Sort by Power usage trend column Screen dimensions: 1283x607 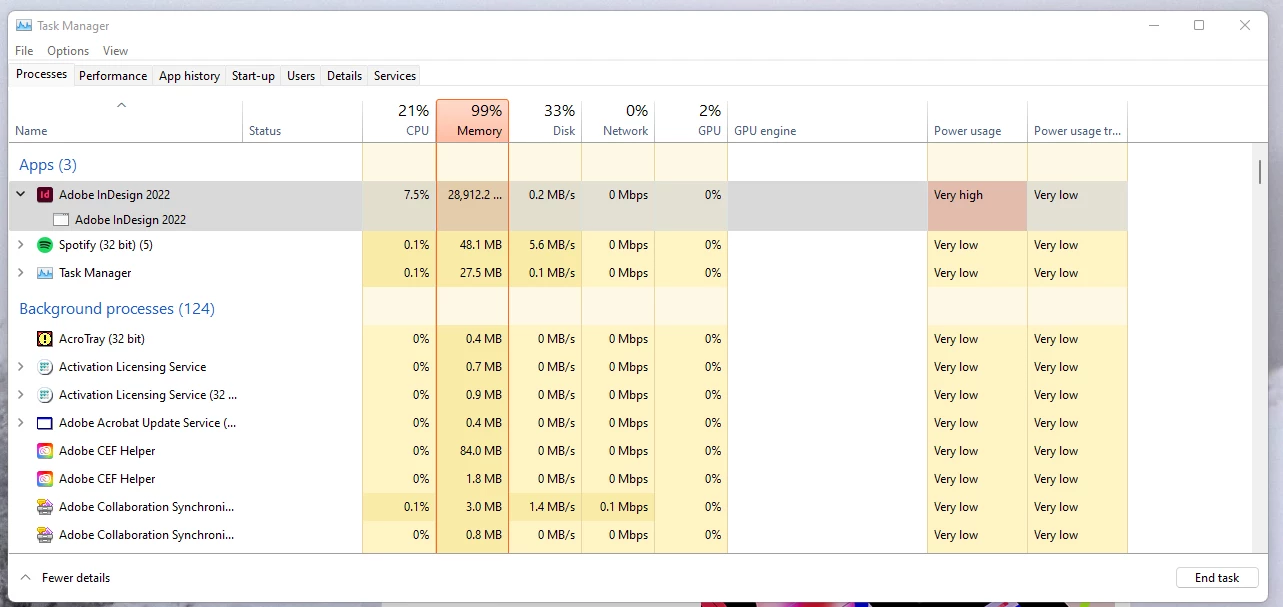point(1077,121)
